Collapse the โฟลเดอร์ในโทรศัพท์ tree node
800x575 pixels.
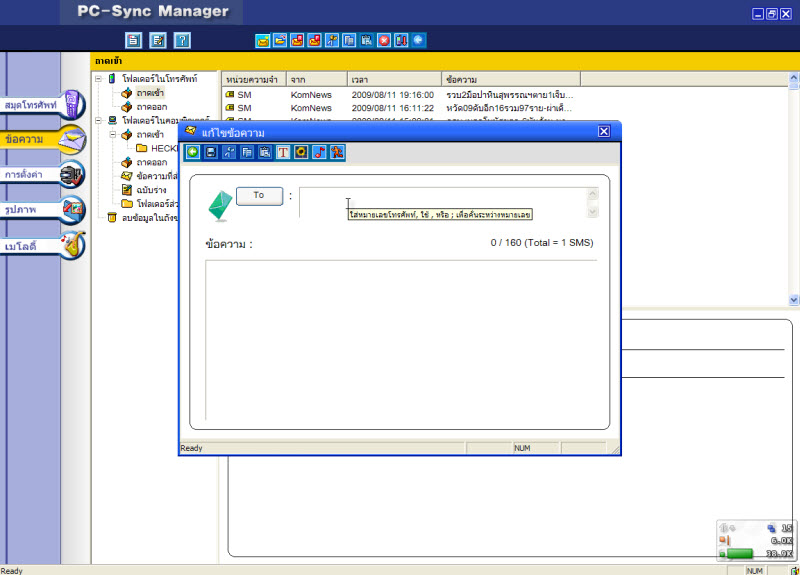point(98,79)
